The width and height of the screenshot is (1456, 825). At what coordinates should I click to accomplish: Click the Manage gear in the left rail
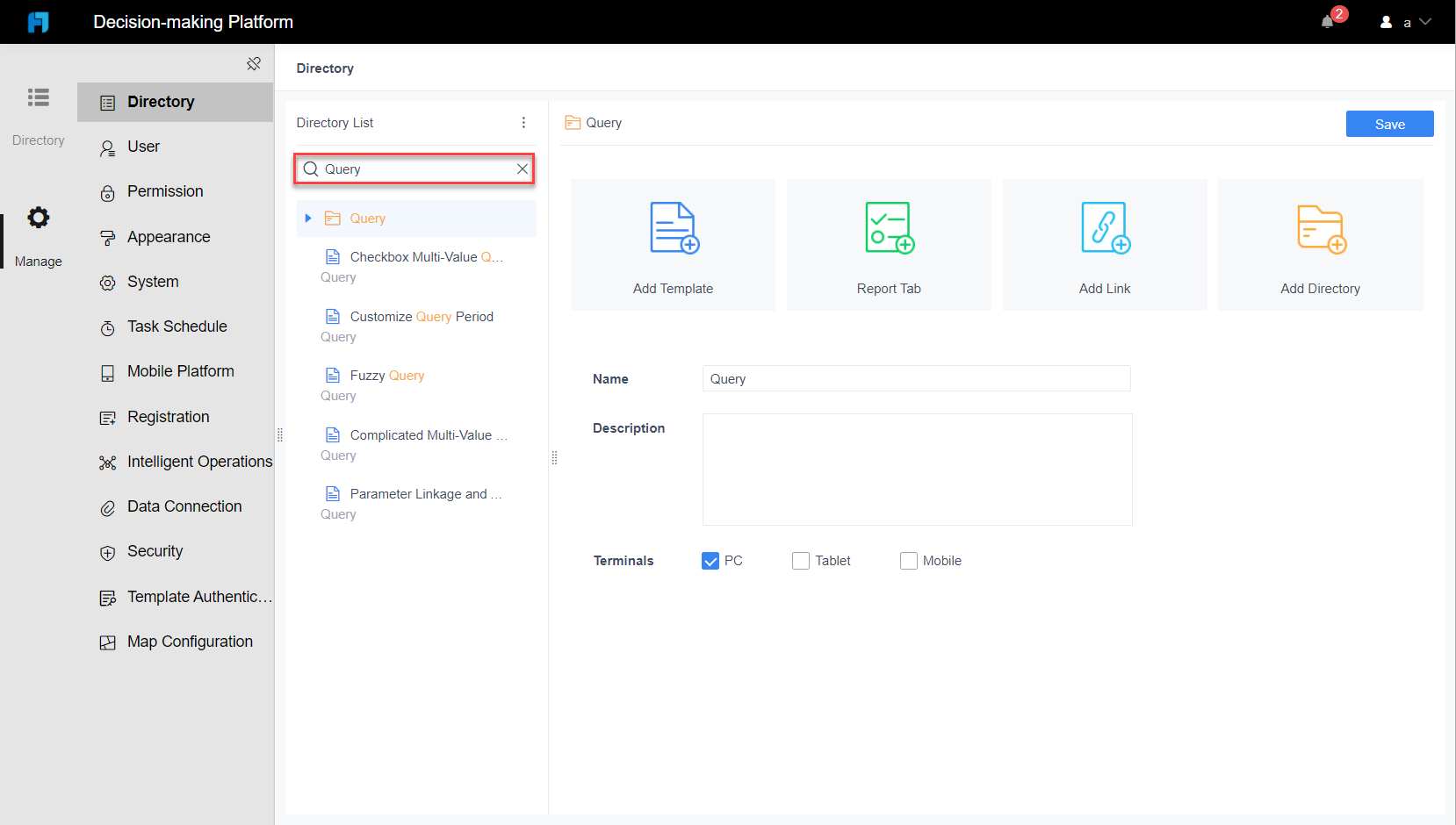38,218
